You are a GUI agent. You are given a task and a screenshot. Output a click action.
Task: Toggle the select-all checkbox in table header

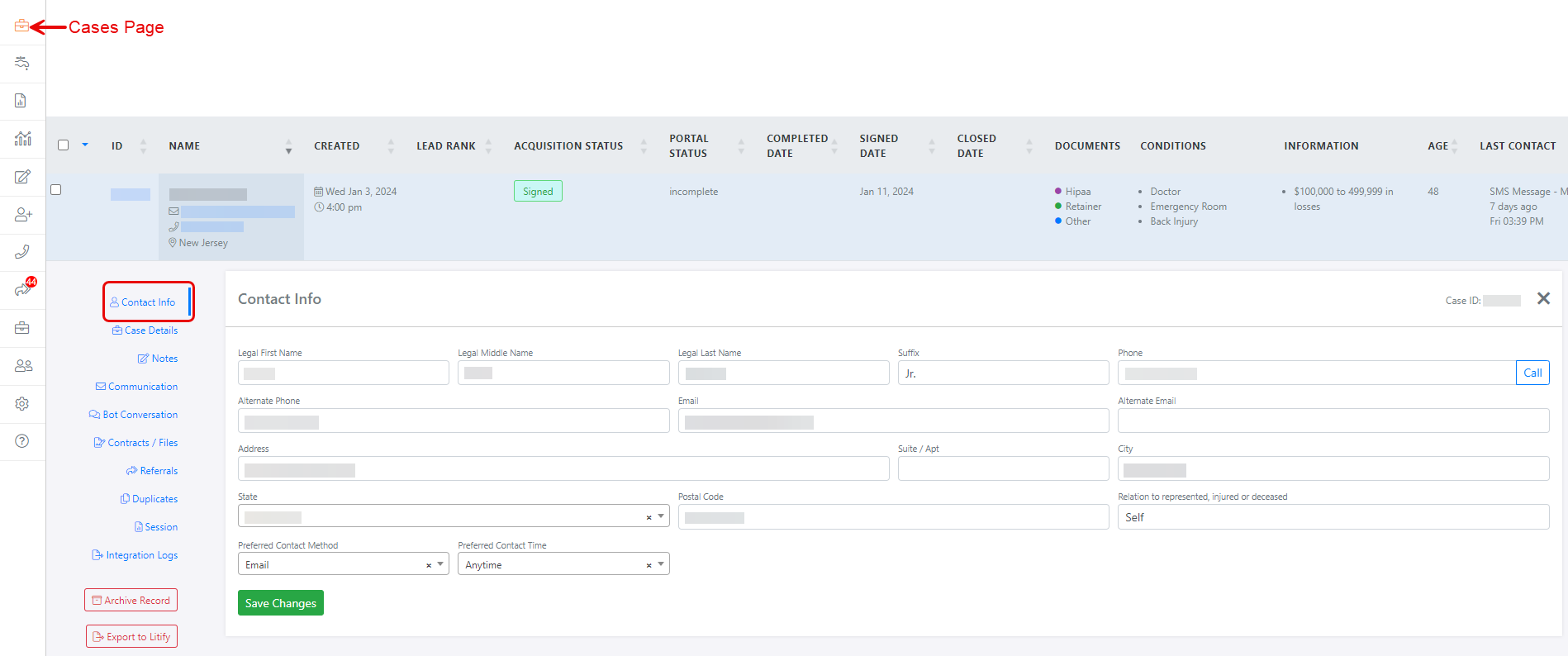pos(63,145)
